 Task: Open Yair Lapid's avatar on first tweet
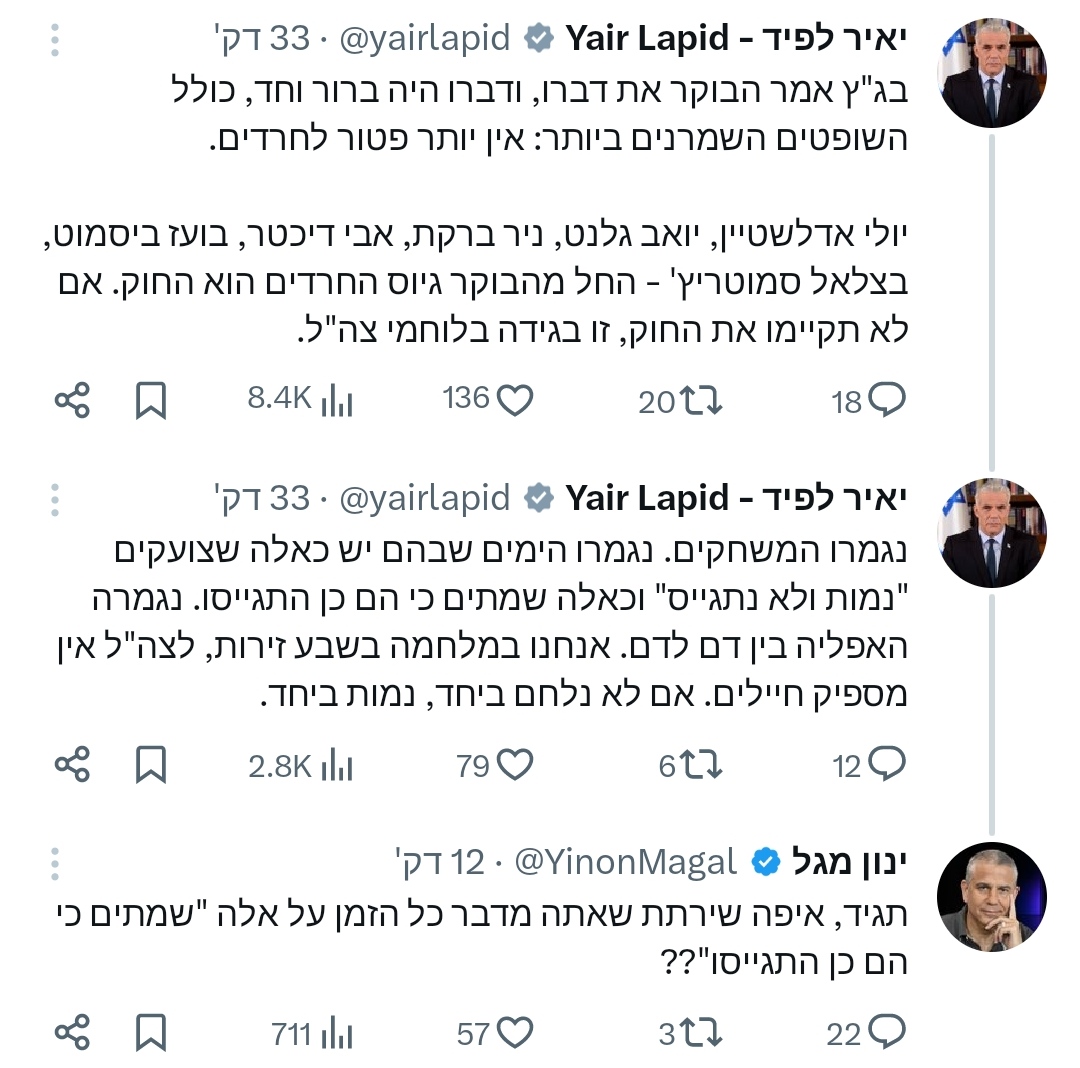pos(991,72)
